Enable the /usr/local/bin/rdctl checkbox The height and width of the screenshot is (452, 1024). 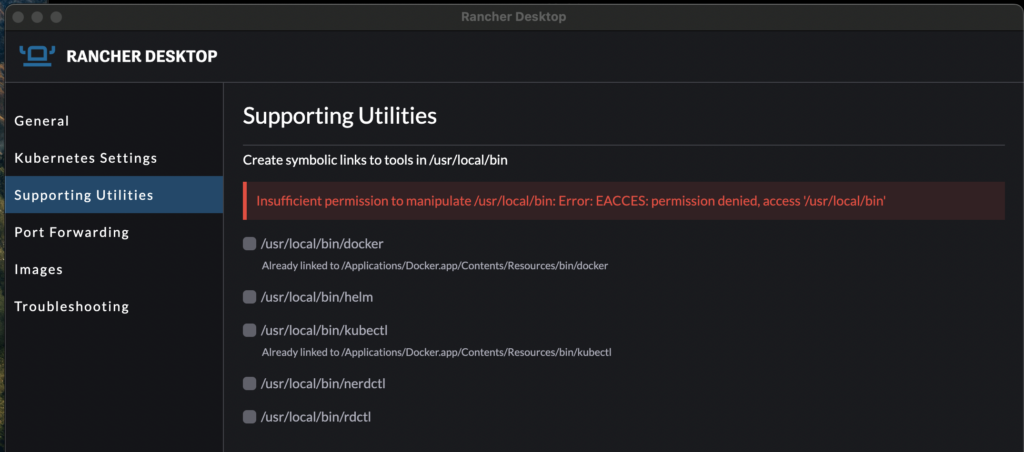[x=249, y=416]
